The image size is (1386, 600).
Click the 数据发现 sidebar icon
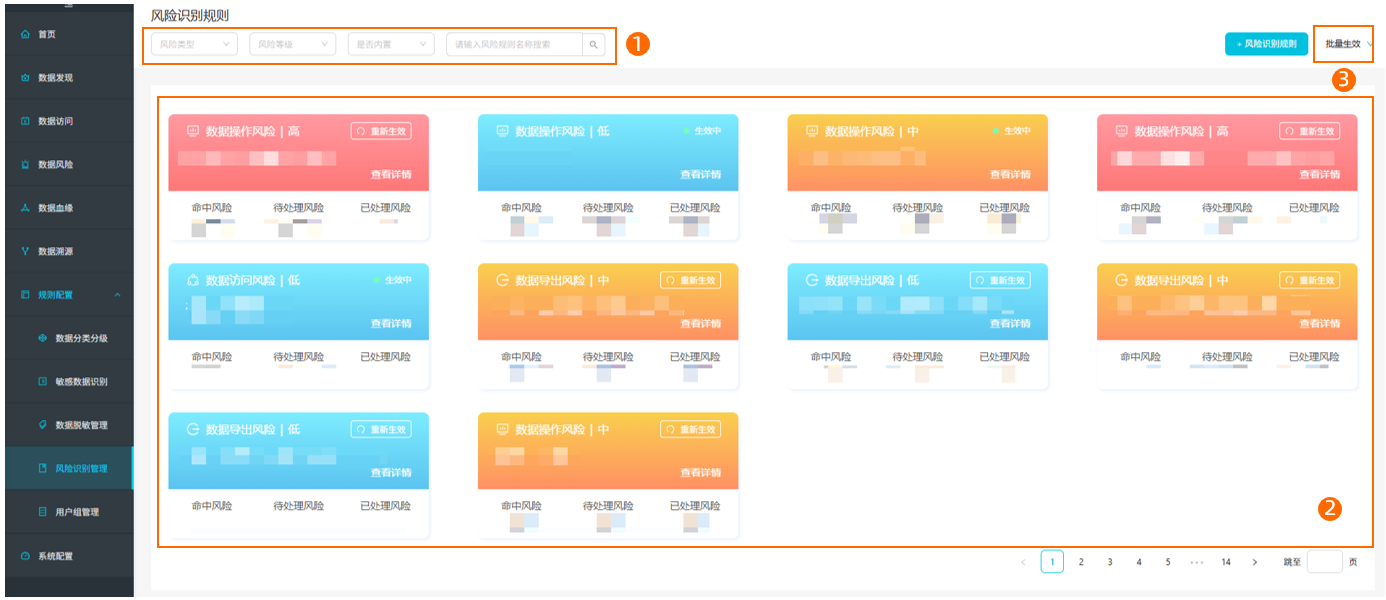tap(25, 78)
